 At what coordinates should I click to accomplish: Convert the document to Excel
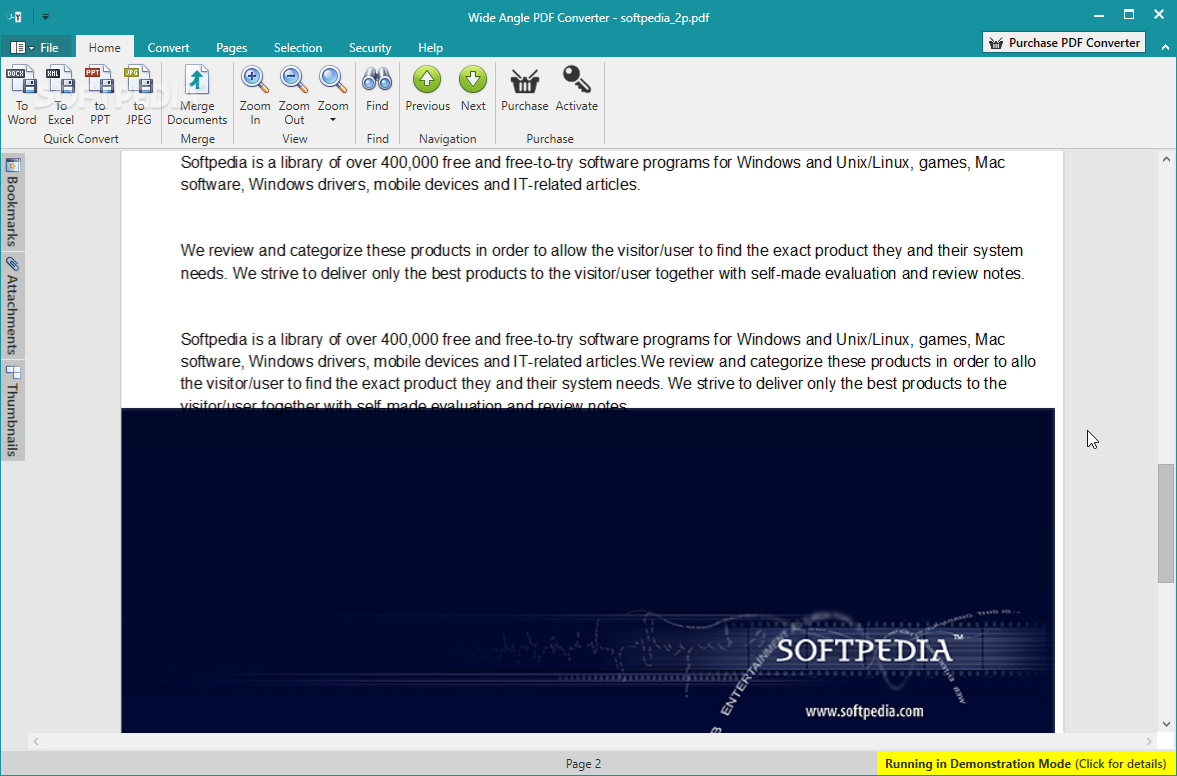click(x=61, y=95)
